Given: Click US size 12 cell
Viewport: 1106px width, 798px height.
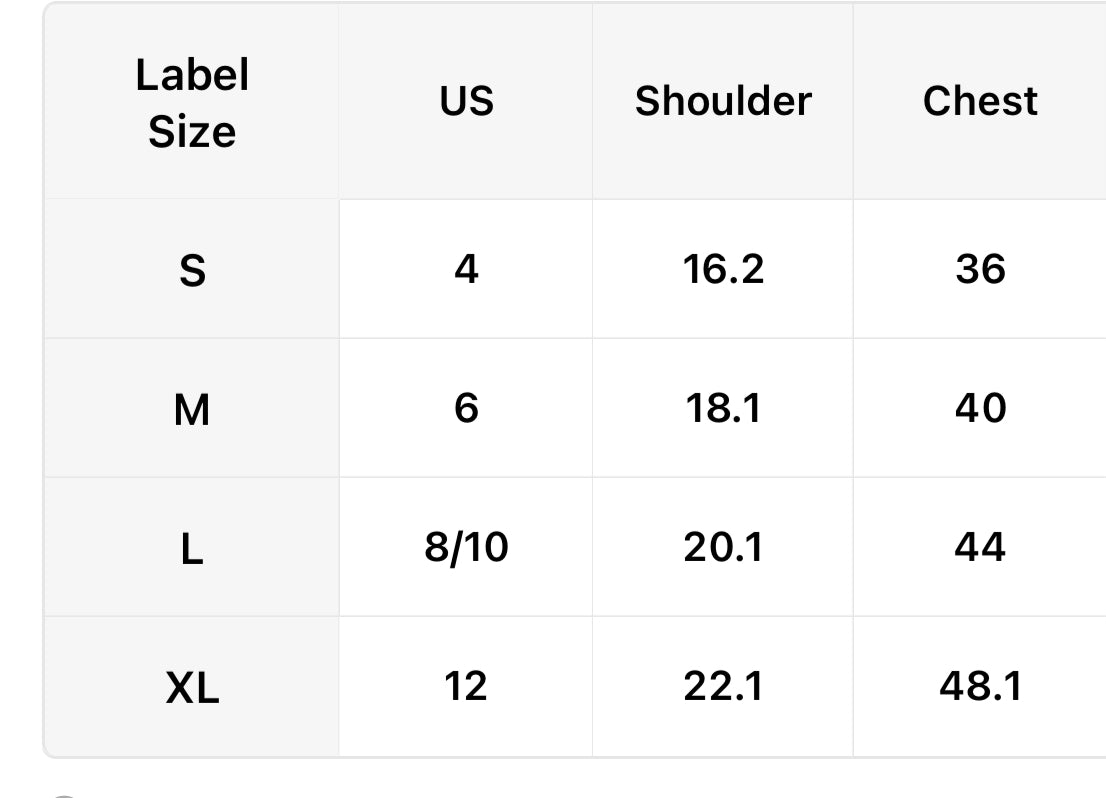Looking at the screenshot, I should coord(466,686).
